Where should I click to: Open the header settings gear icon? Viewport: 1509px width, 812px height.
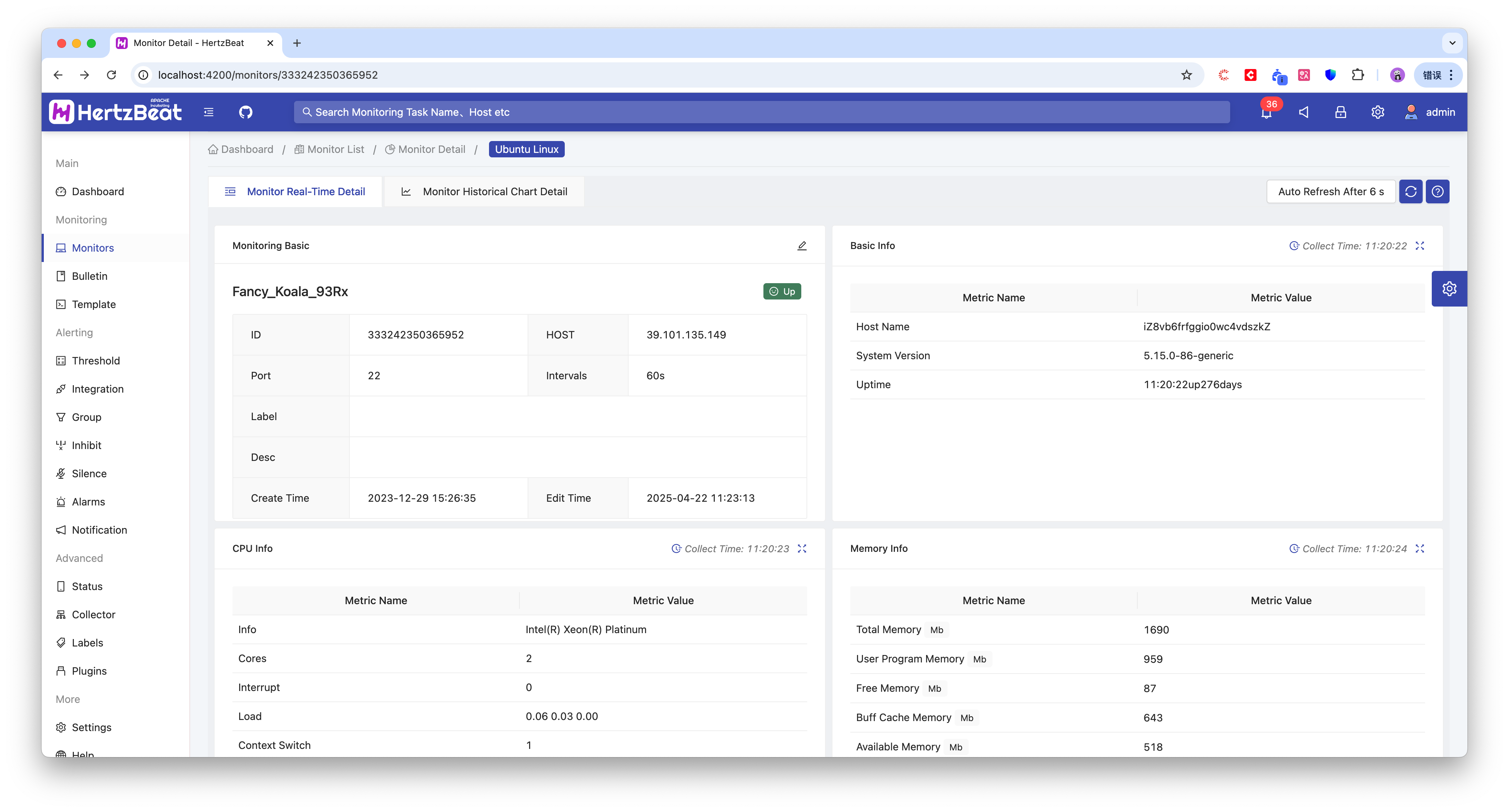point(1377,112)
